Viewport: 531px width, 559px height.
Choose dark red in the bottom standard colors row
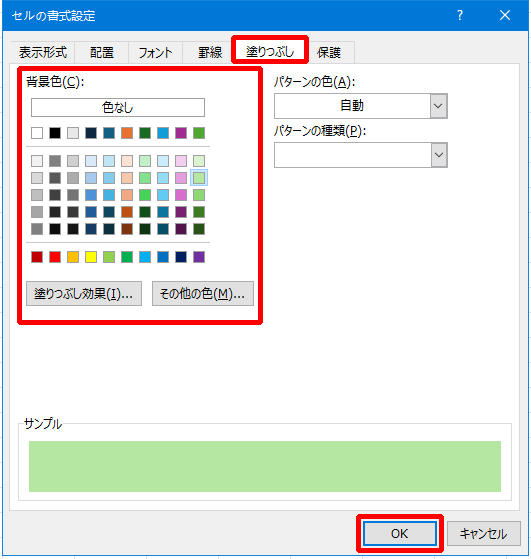[37, 257]
